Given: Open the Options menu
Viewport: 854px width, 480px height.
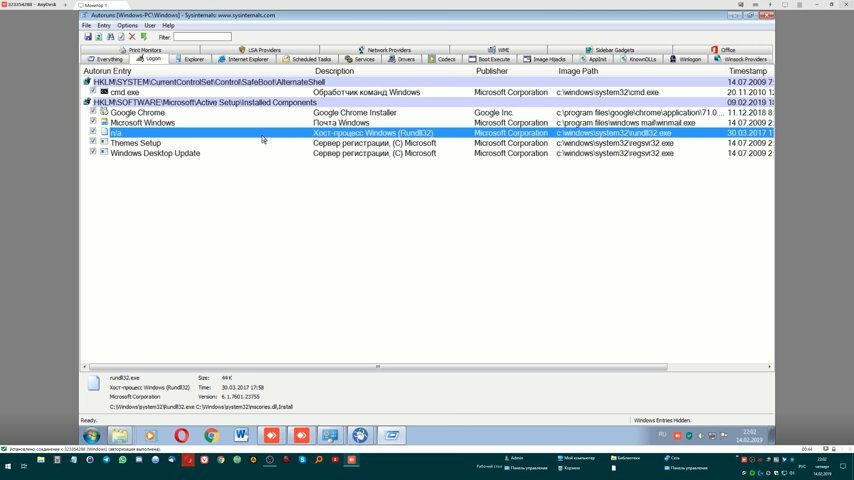Looking at the screenshot, I should coord(127,26).
